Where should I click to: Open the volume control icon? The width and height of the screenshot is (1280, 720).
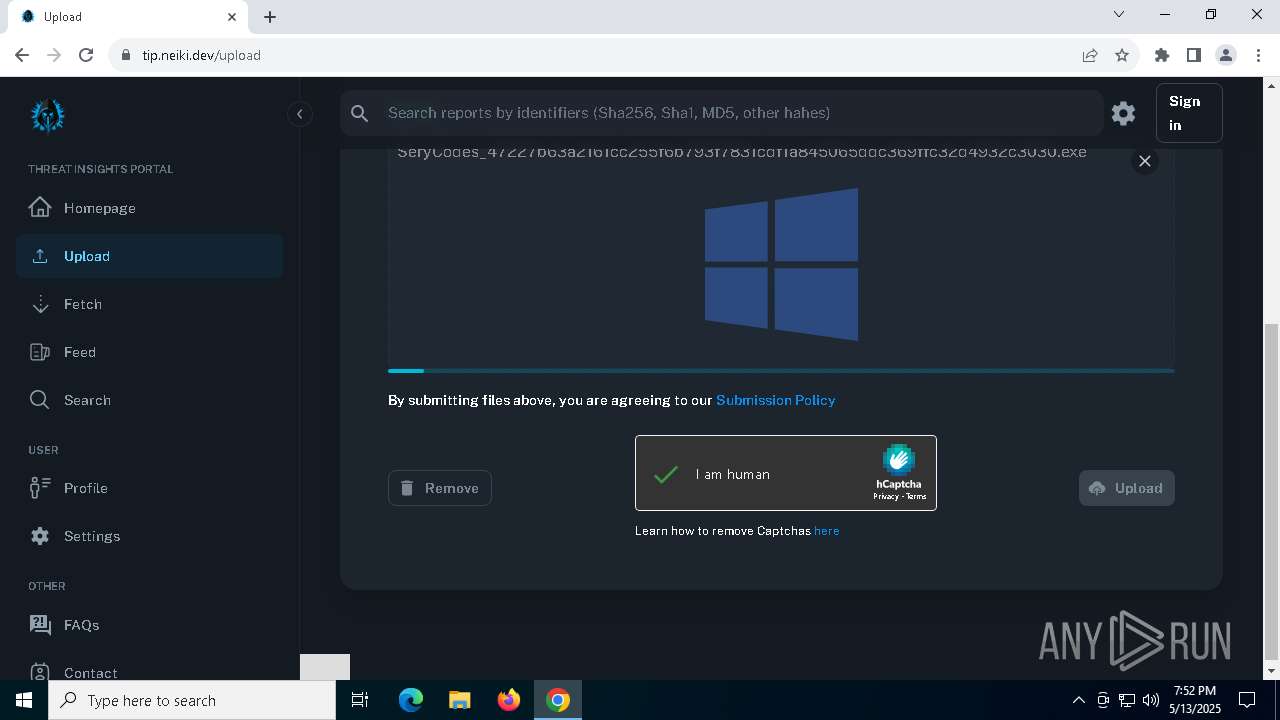pos(1150,700)
